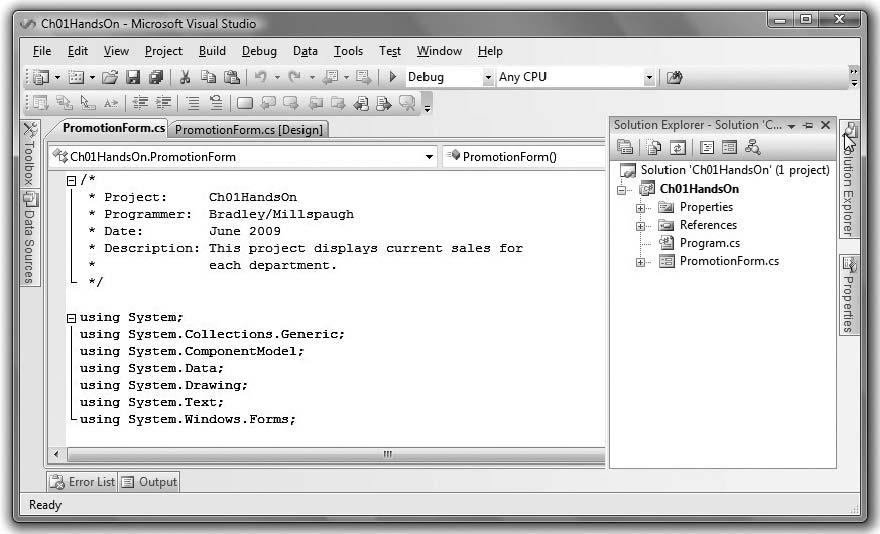Click the Decrease Indent icon
Screen dimensions: 880x534
[x=140, y=103]
